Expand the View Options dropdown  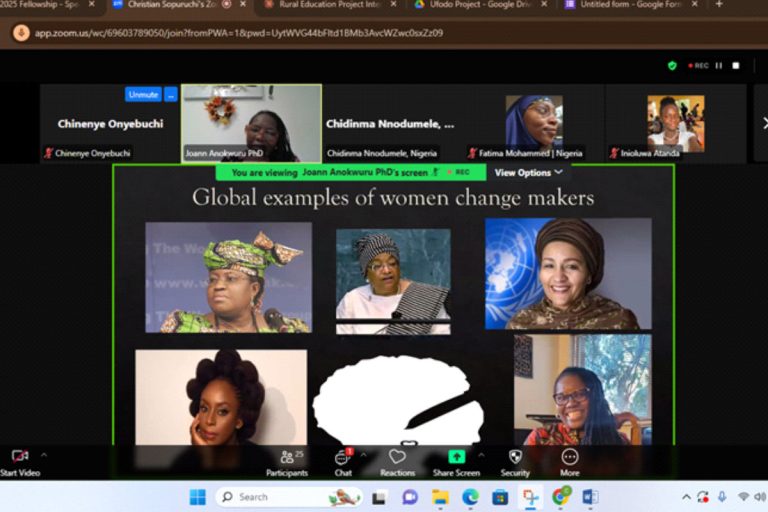click(529, 172)
